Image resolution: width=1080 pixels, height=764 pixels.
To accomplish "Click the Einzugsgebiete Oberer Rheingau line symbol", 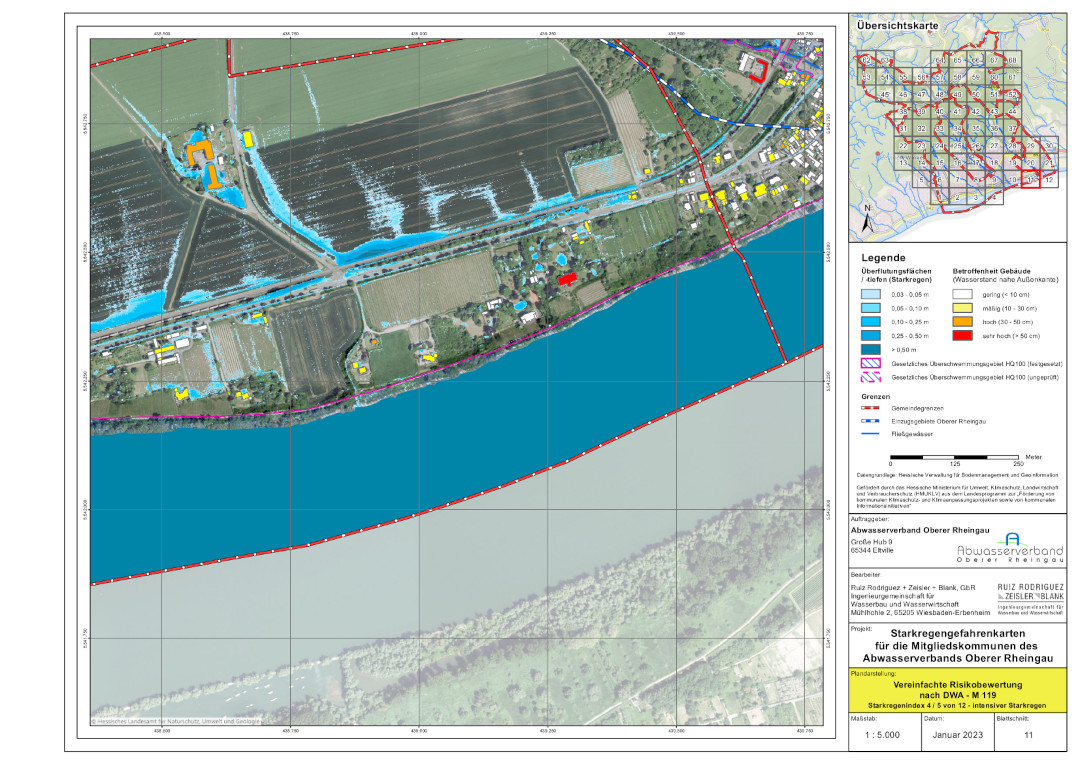I will pyautogui.click(x=873, y=423).
